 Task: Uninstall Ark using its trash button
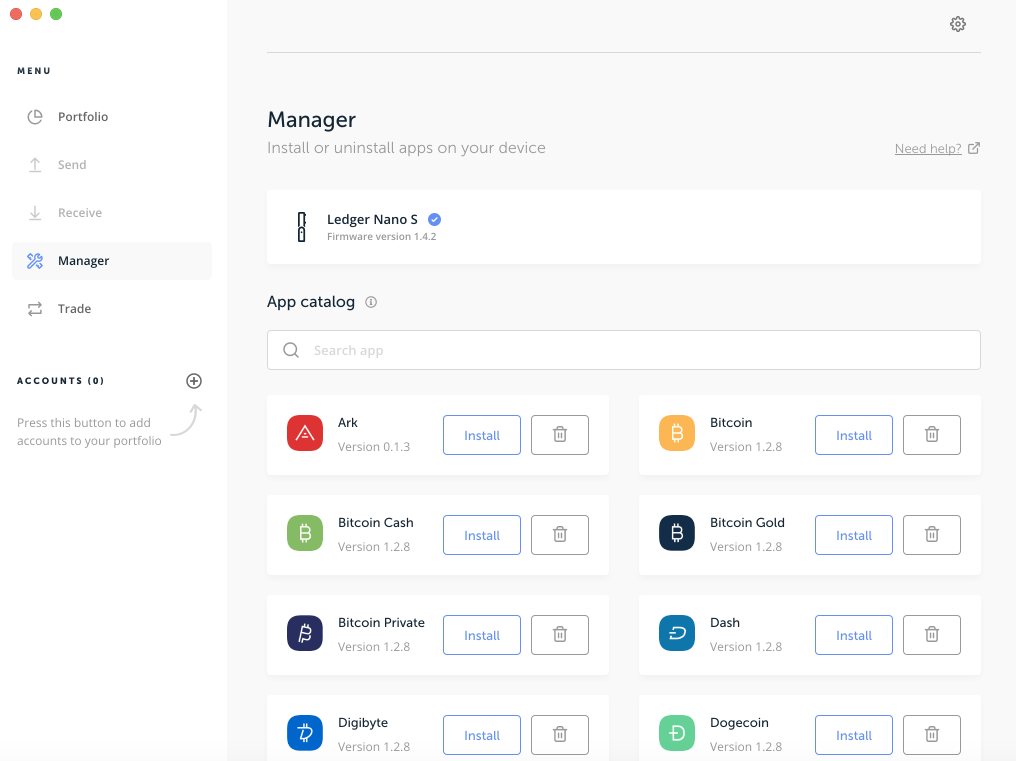click(560, 435)
